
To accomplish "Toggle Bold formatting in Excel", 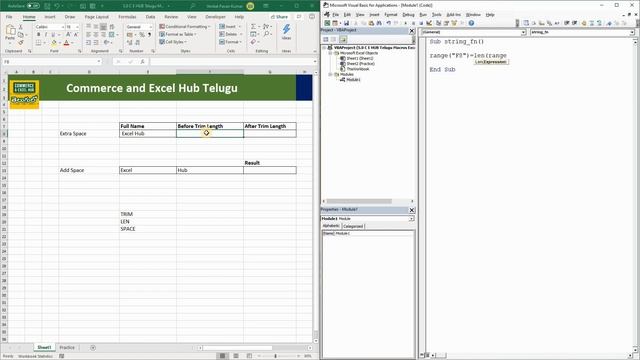I will [38, 35].
